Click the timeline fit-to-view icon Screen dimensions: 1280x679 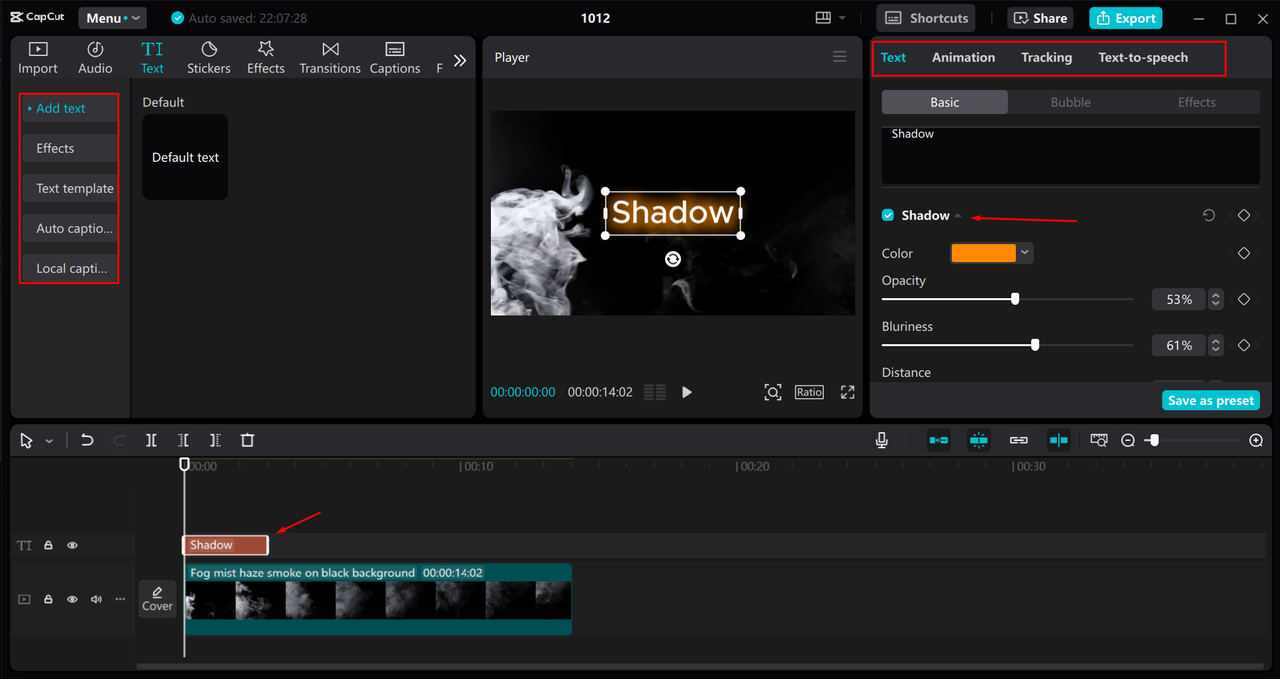[x=1099, y=440]
